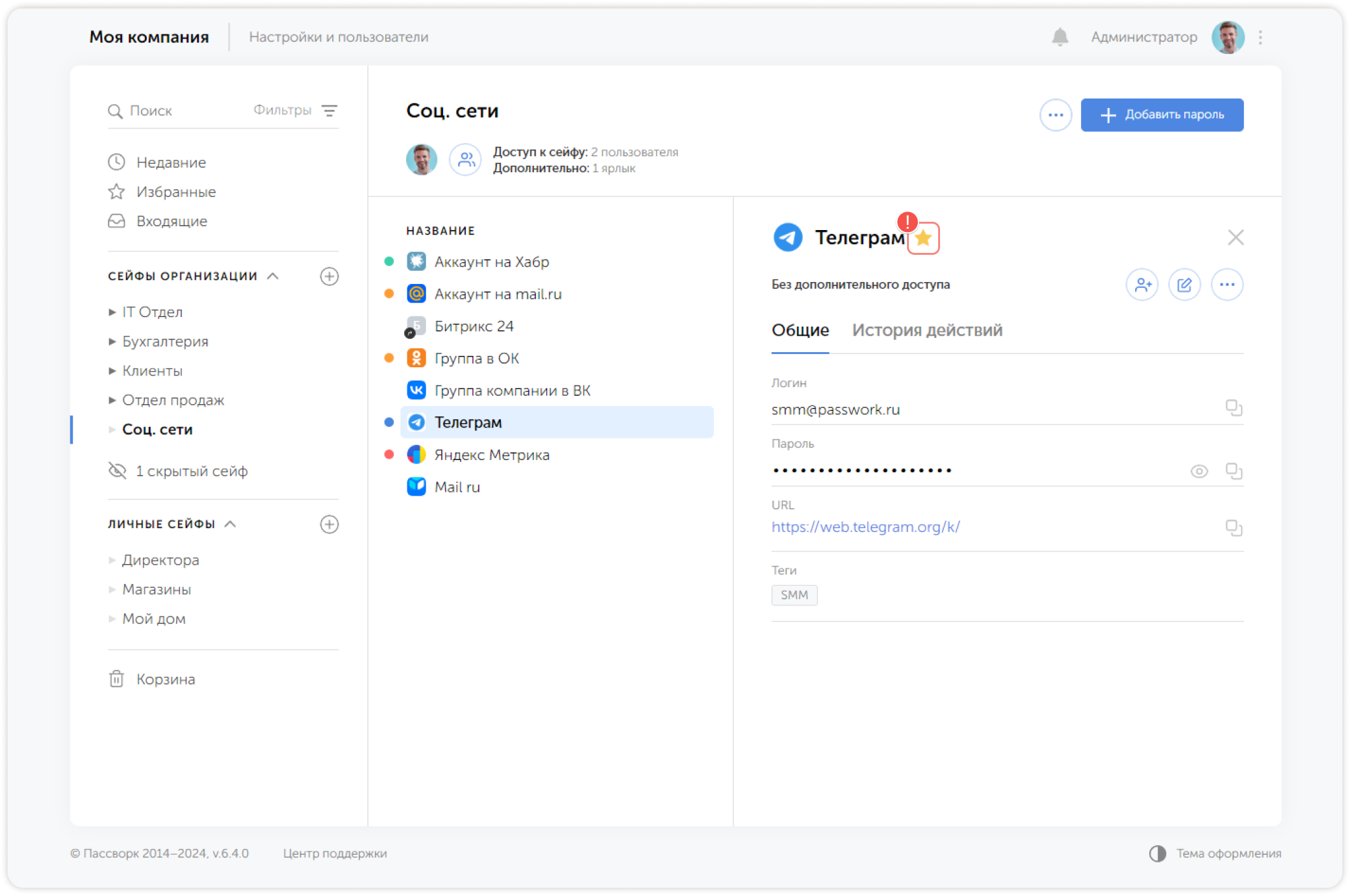Collapse the Сейфы организации section
Image resolution: width=1350 pixels, height=896 pixels.
[273, 276]
